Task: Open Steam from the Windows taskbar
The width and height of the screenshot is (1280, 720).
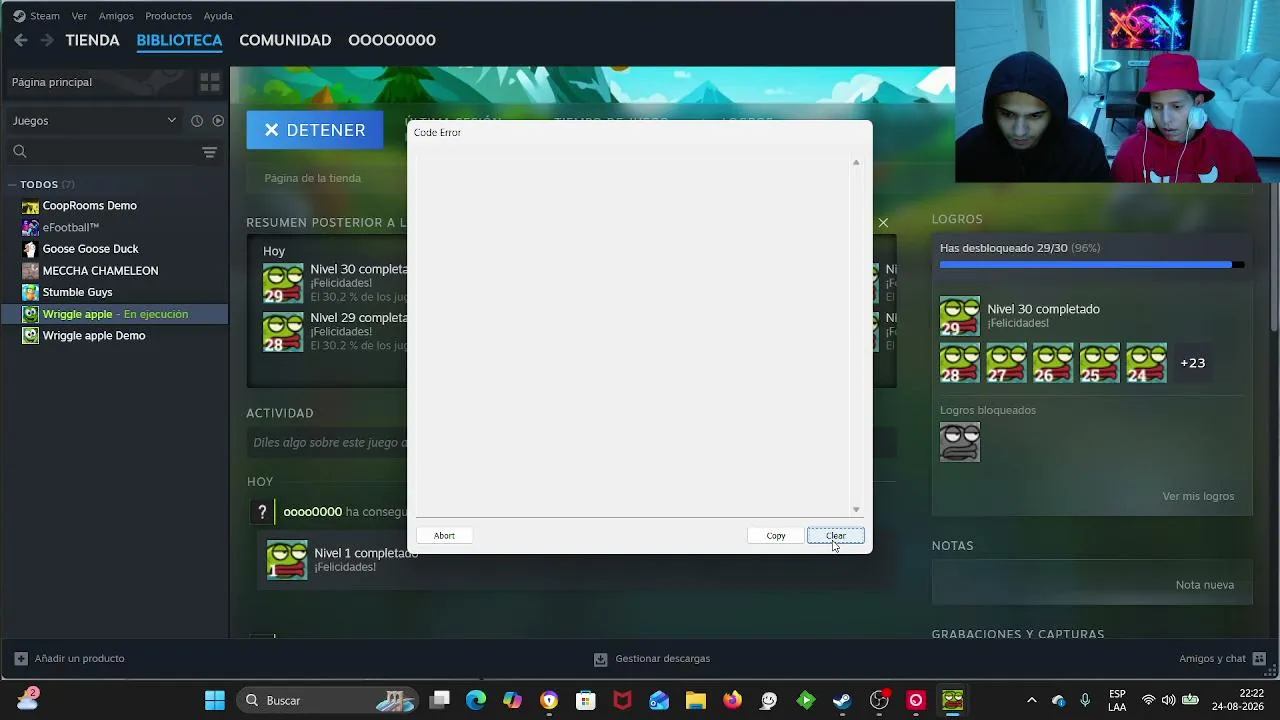Action: pyautogui.click(x=842, y=700)
